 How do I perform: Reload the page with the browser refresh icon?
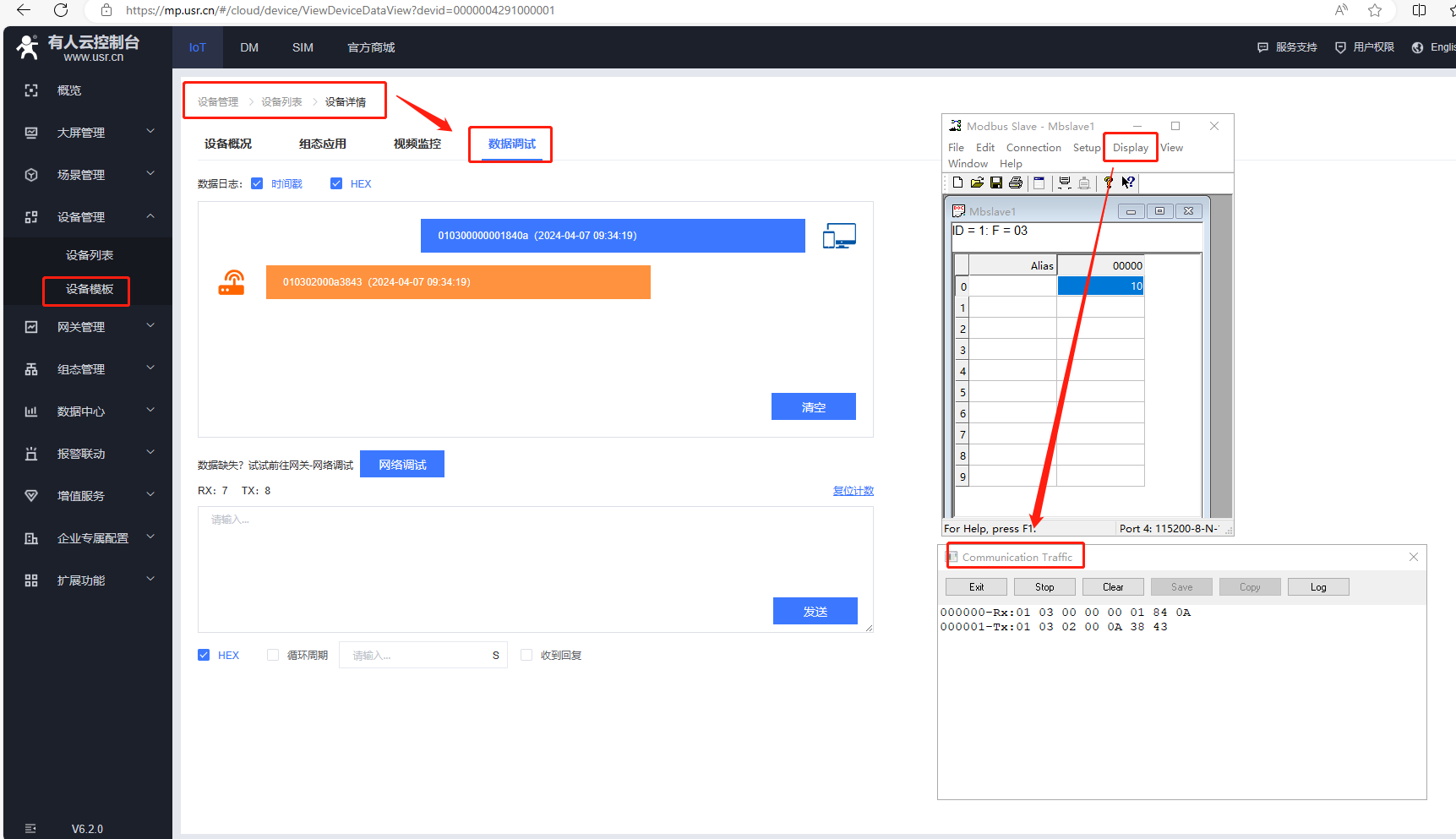[x=61, y=10]
